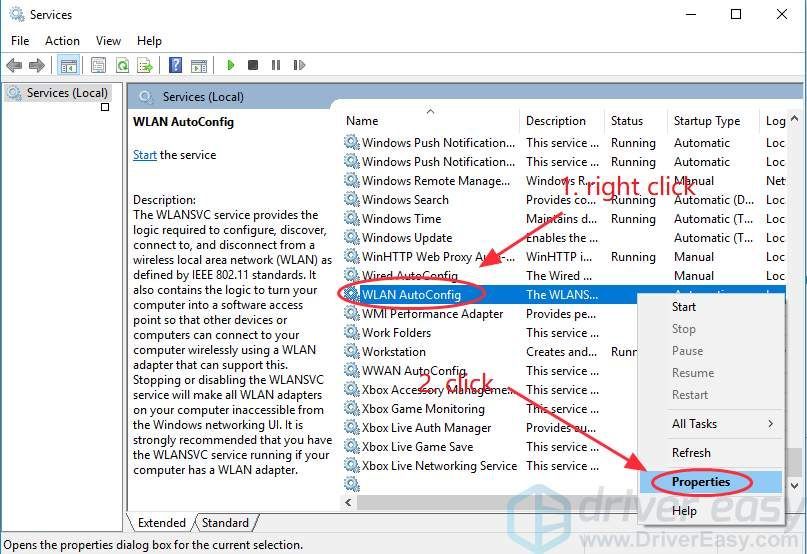Open the blue Help question-mark icon
The width and height of the screenshot is (807, 554).
[x=176, y=65]
